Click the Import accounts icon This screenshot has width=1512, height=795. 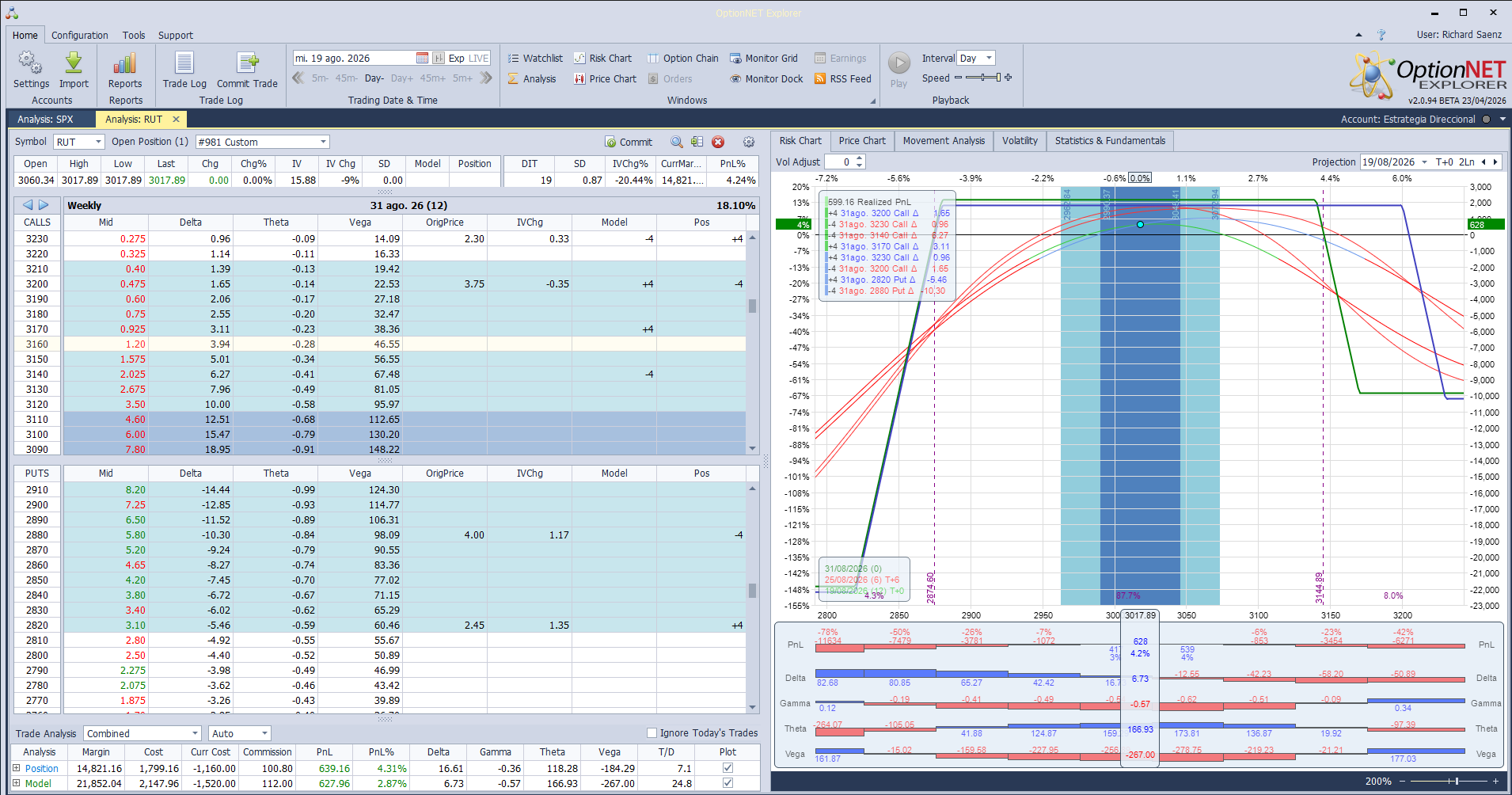coord(74,70)
